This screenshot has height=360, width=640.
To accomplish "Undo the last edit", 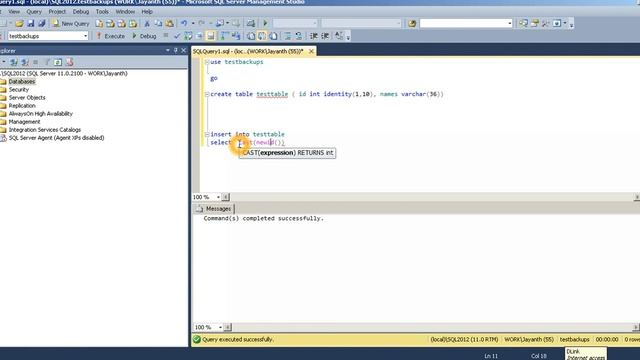I will pos(184,24).
